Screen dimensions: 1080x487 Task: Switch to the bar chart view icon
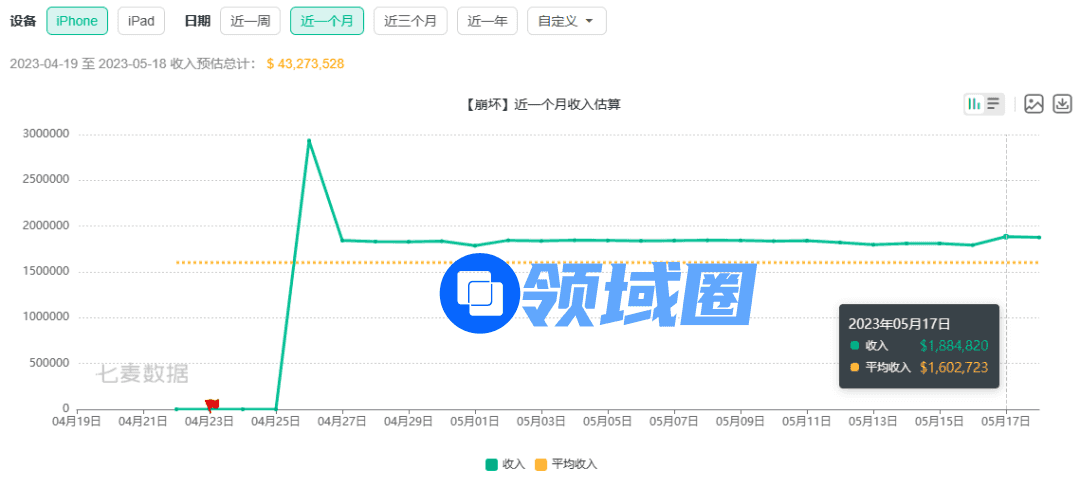[x=974, y=104]
